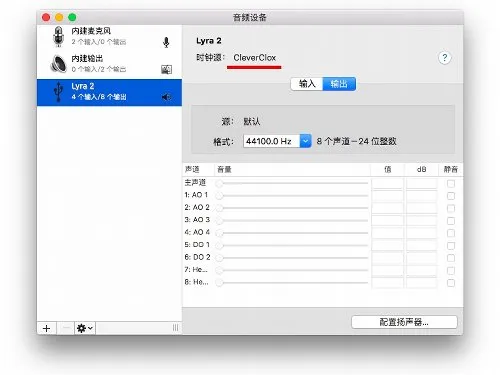Click the CleverClox clock source value
This screenshot has height=375, width=500.
255,58
